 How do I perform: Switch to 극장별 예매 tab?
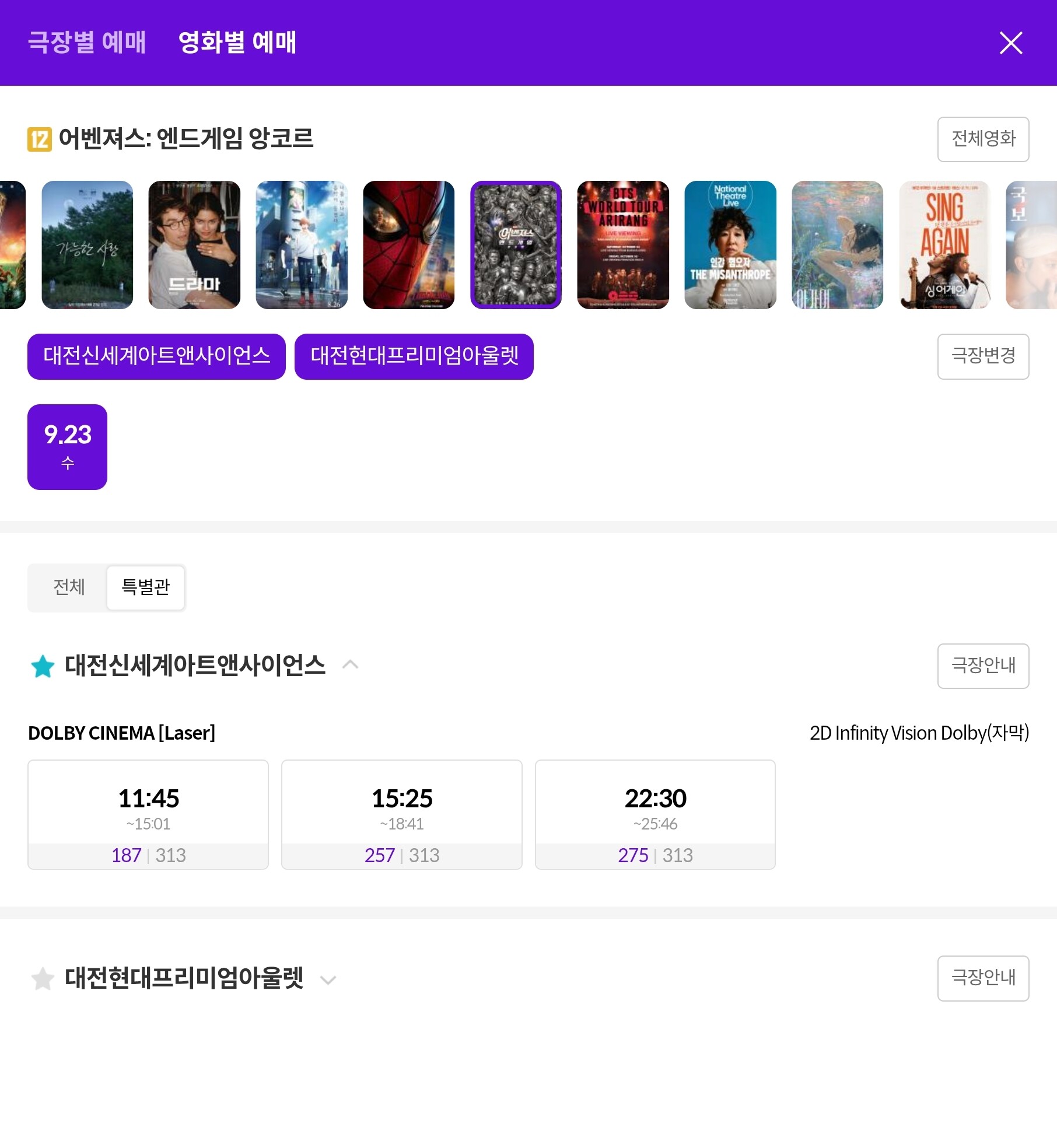click(86, 42)
